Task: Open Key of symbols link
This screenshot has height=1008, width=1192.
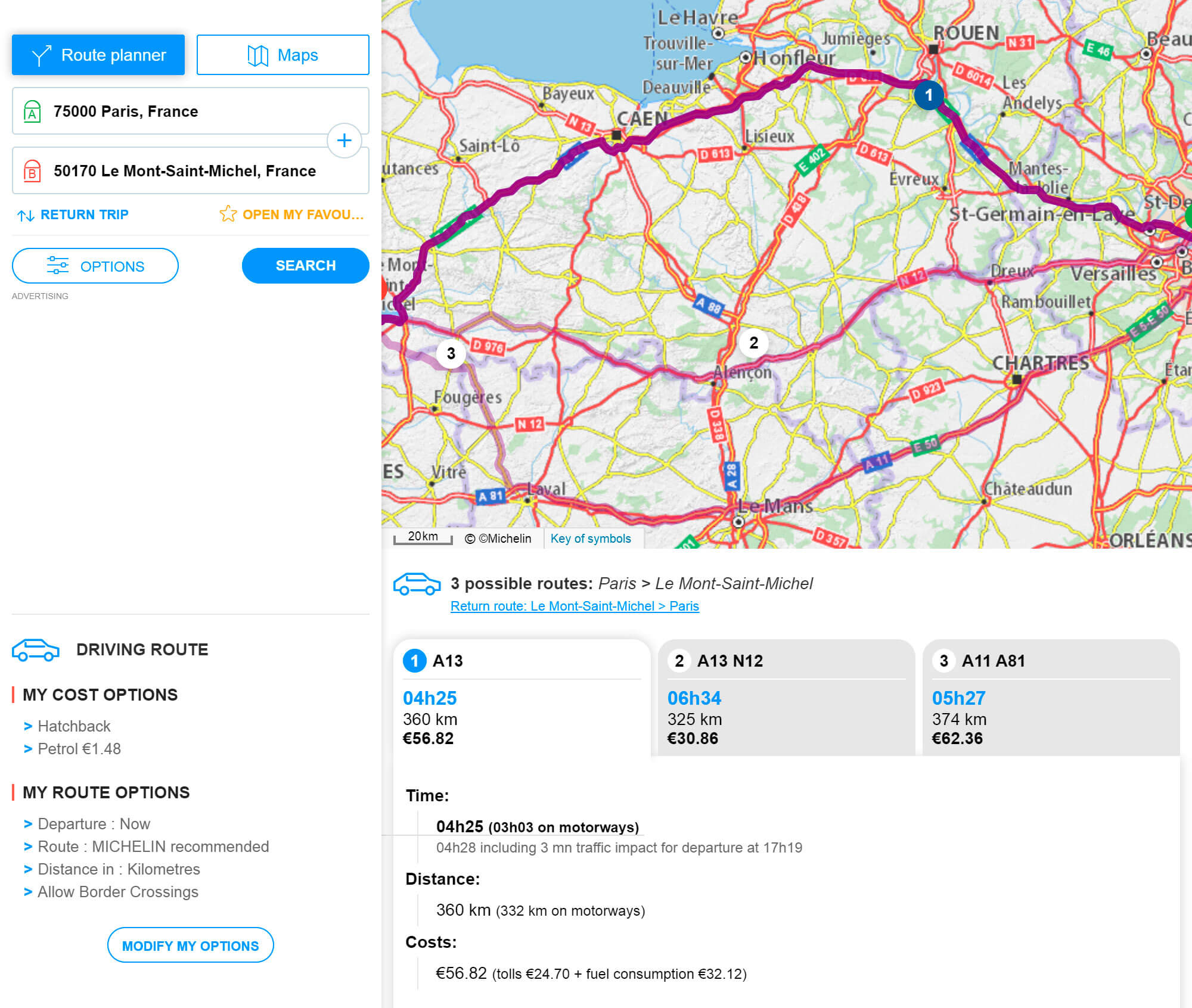Action: pos(591,539)
